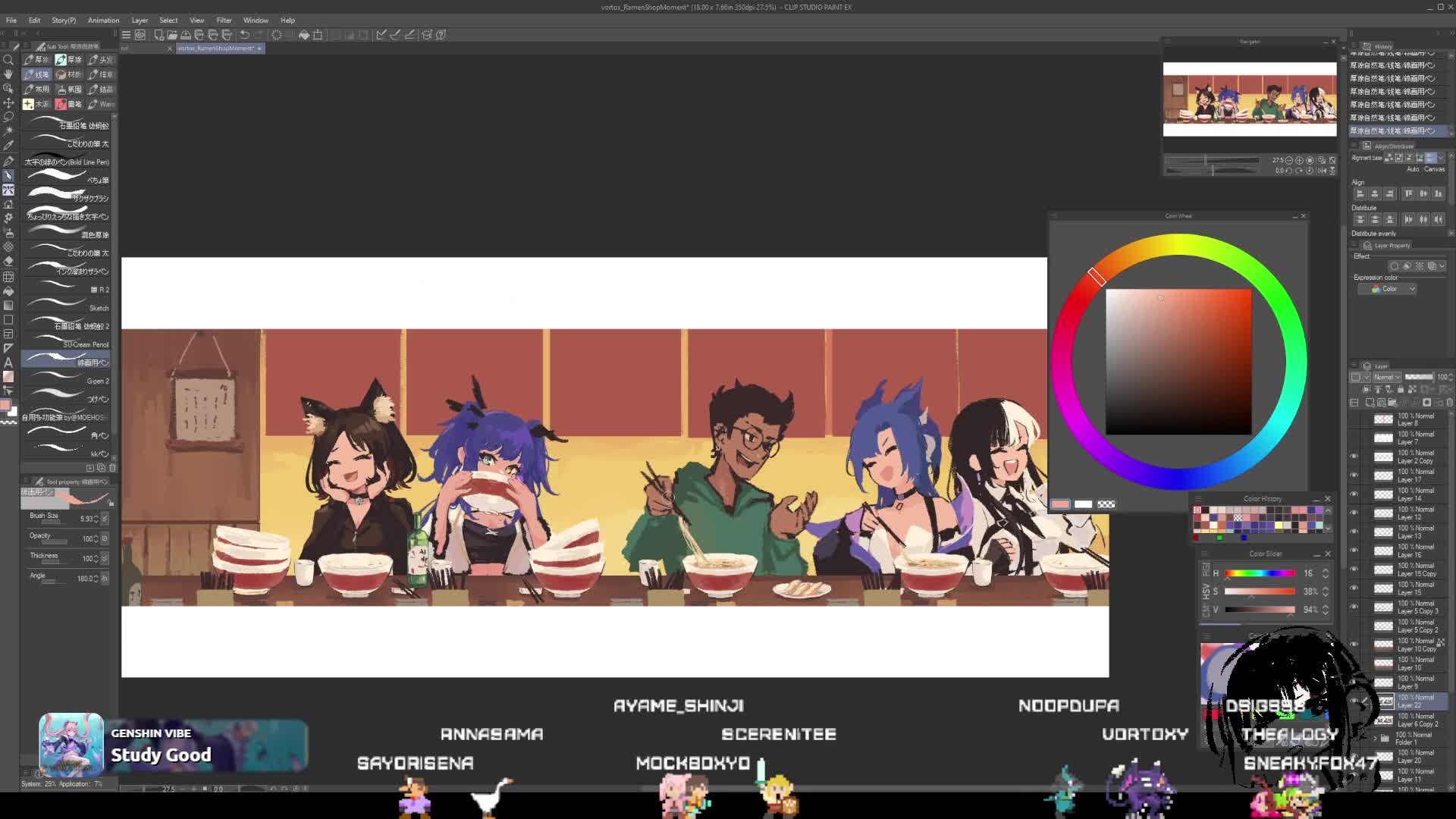Toggle visibility of Layer 2 Copy
This screenshot has width=1456, height=819.
click(x=1354, y=457)
